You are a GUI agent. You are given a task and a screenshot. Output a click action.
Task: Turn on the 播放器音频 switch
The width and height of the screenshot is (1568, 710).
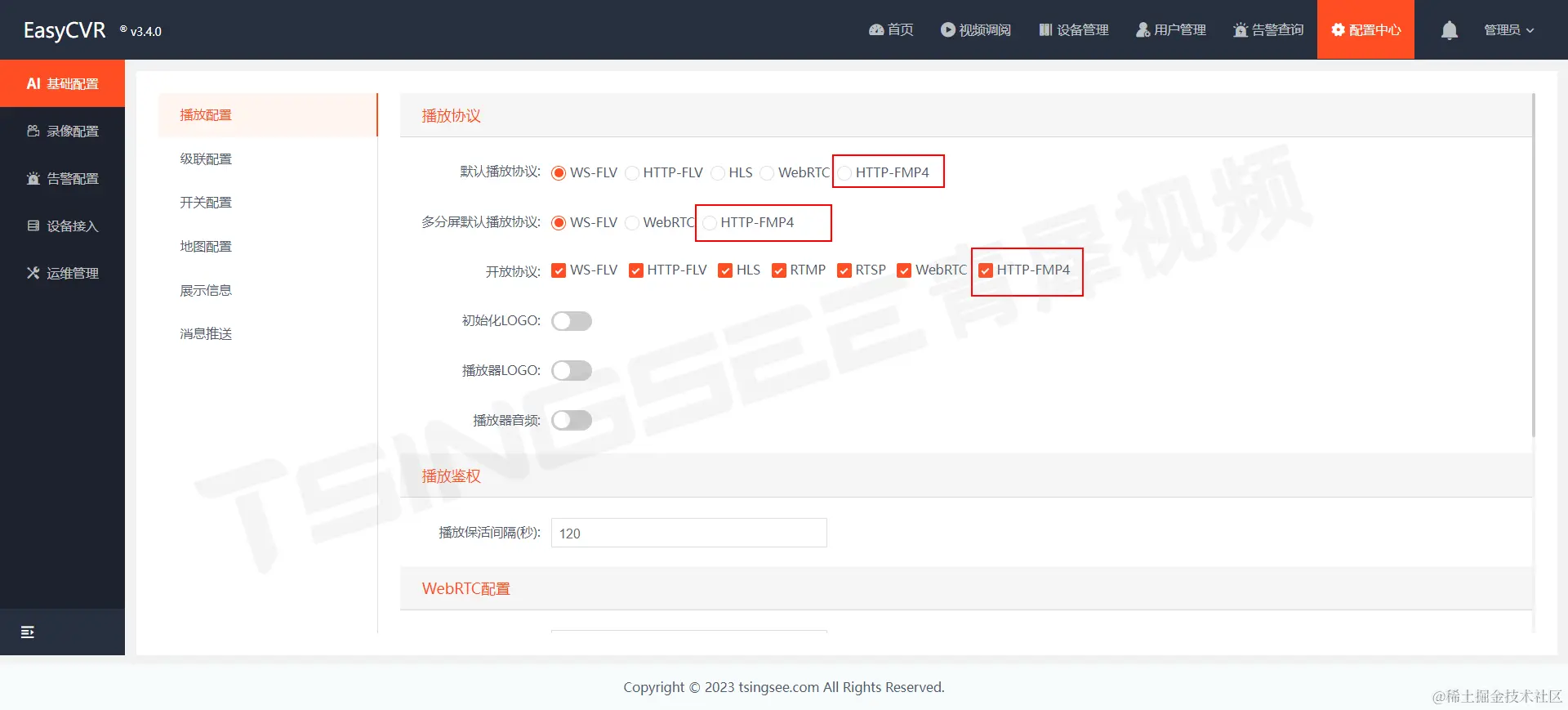tap(572, 421)
